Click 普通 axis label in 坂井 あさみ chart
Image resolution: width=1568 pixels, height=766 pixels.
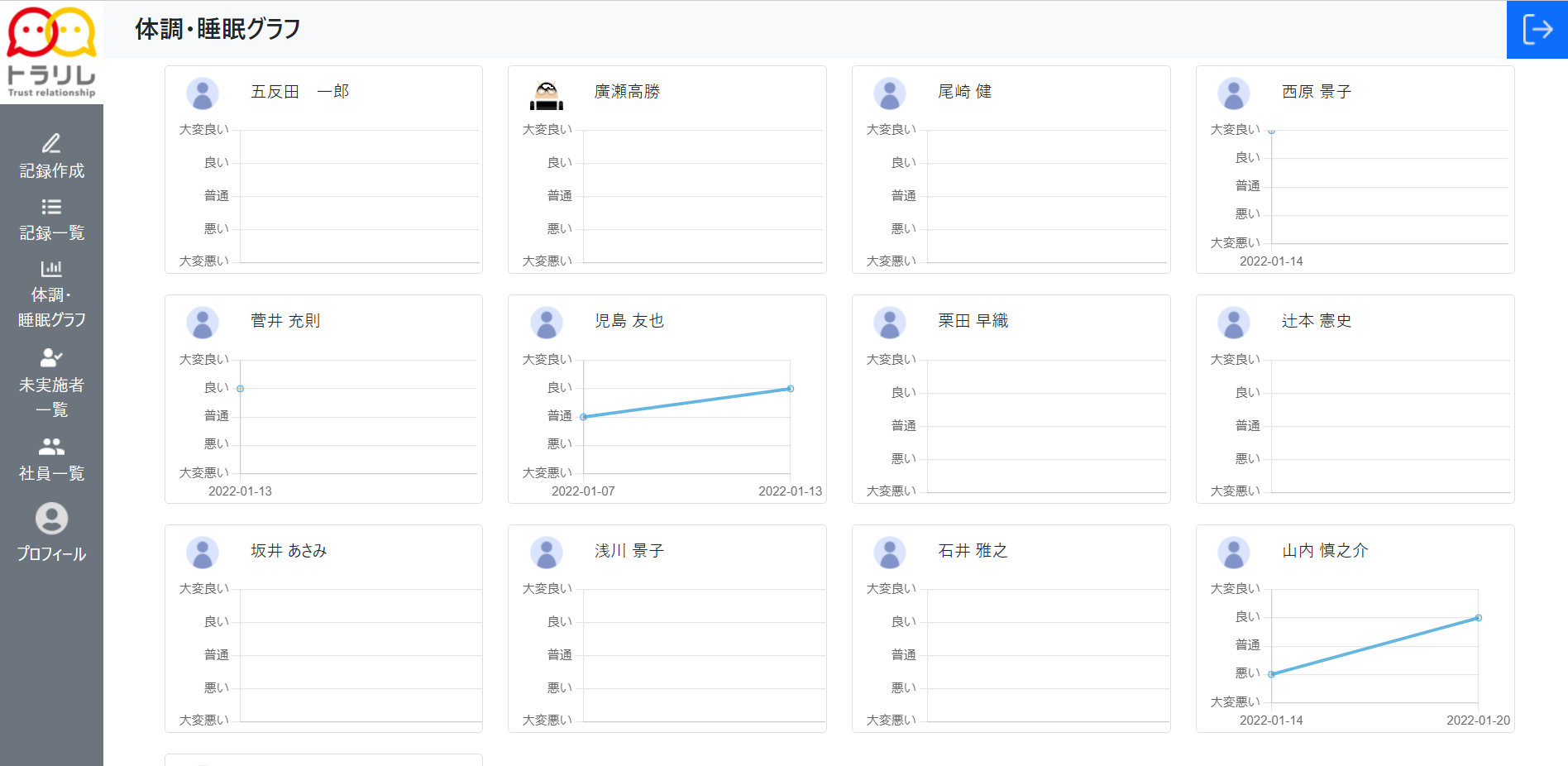[x=217, y=655]
